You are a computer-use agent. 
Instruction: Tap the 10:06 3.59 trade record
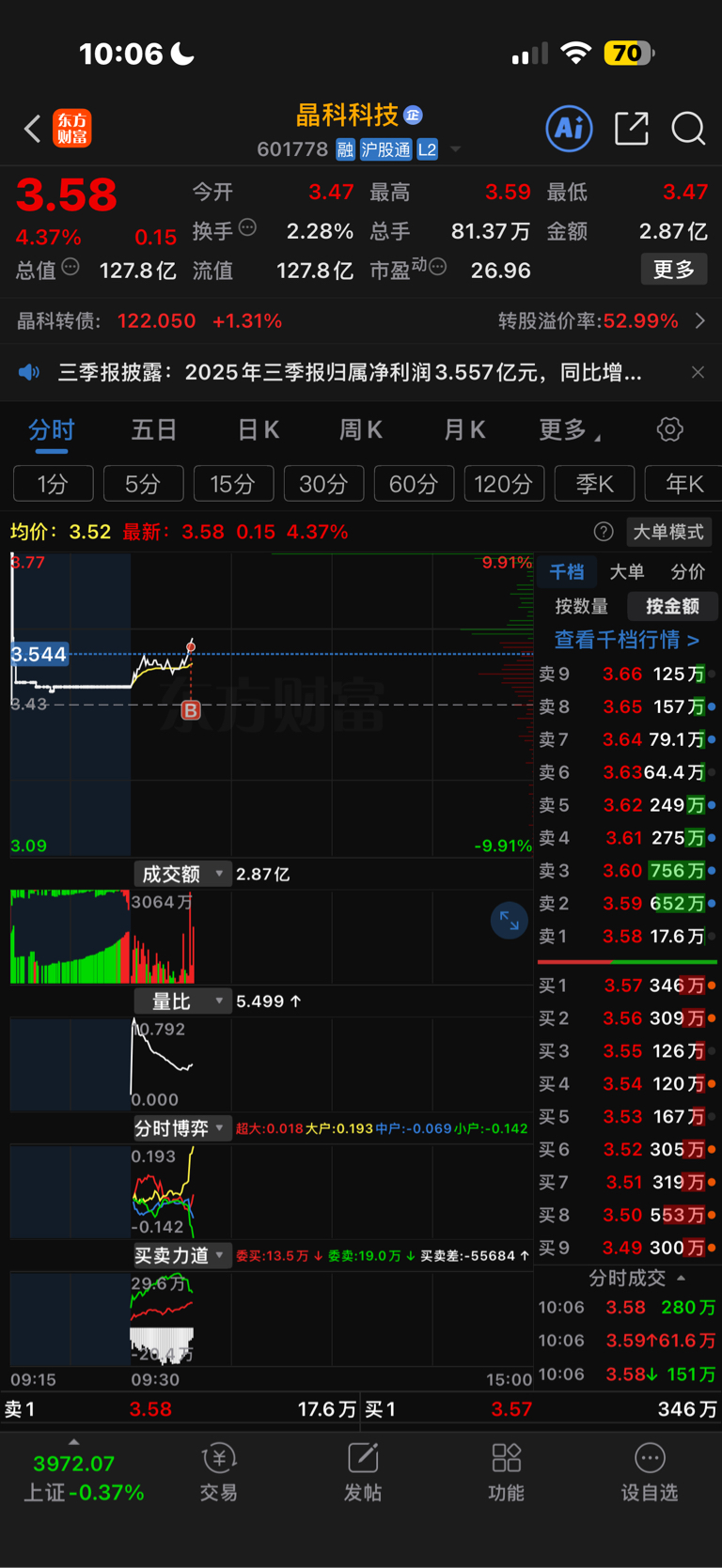627,1341
